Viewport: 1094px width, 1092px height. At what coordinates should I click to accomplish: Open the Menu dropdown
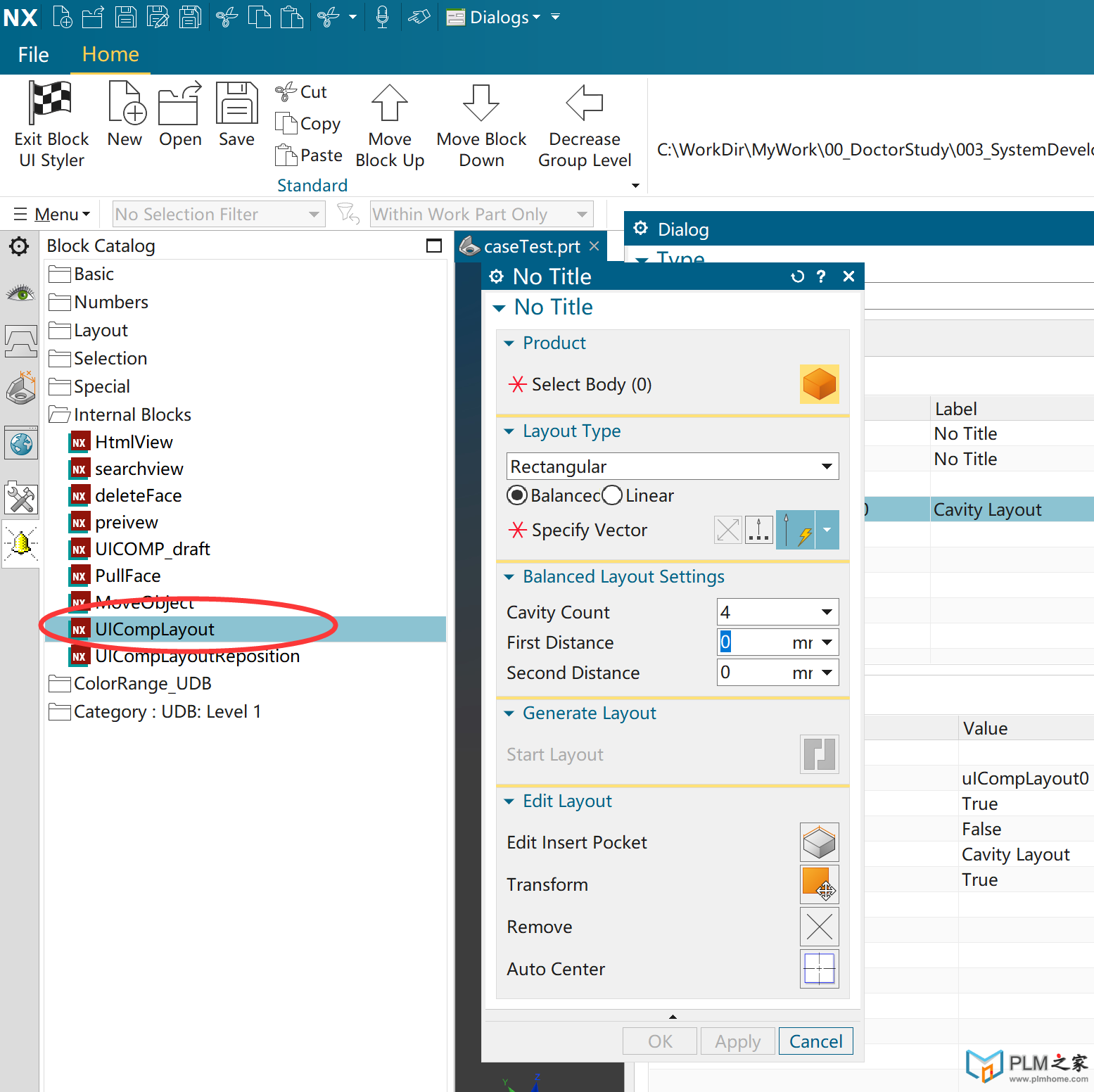pyautogui.click(x=53, y=214)
